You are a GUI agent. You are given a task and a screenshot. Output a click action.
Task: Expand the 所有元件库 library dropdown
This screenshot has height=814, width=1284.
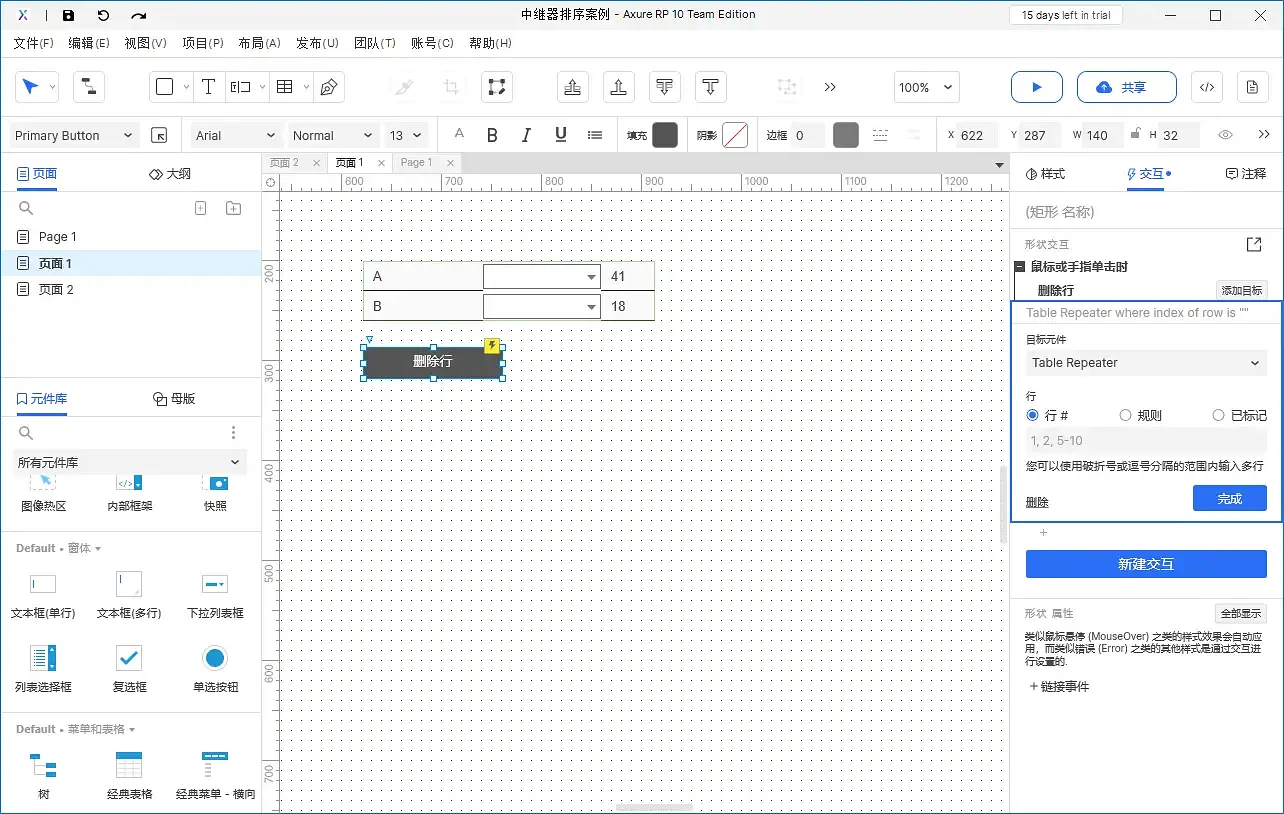point(130,462)
